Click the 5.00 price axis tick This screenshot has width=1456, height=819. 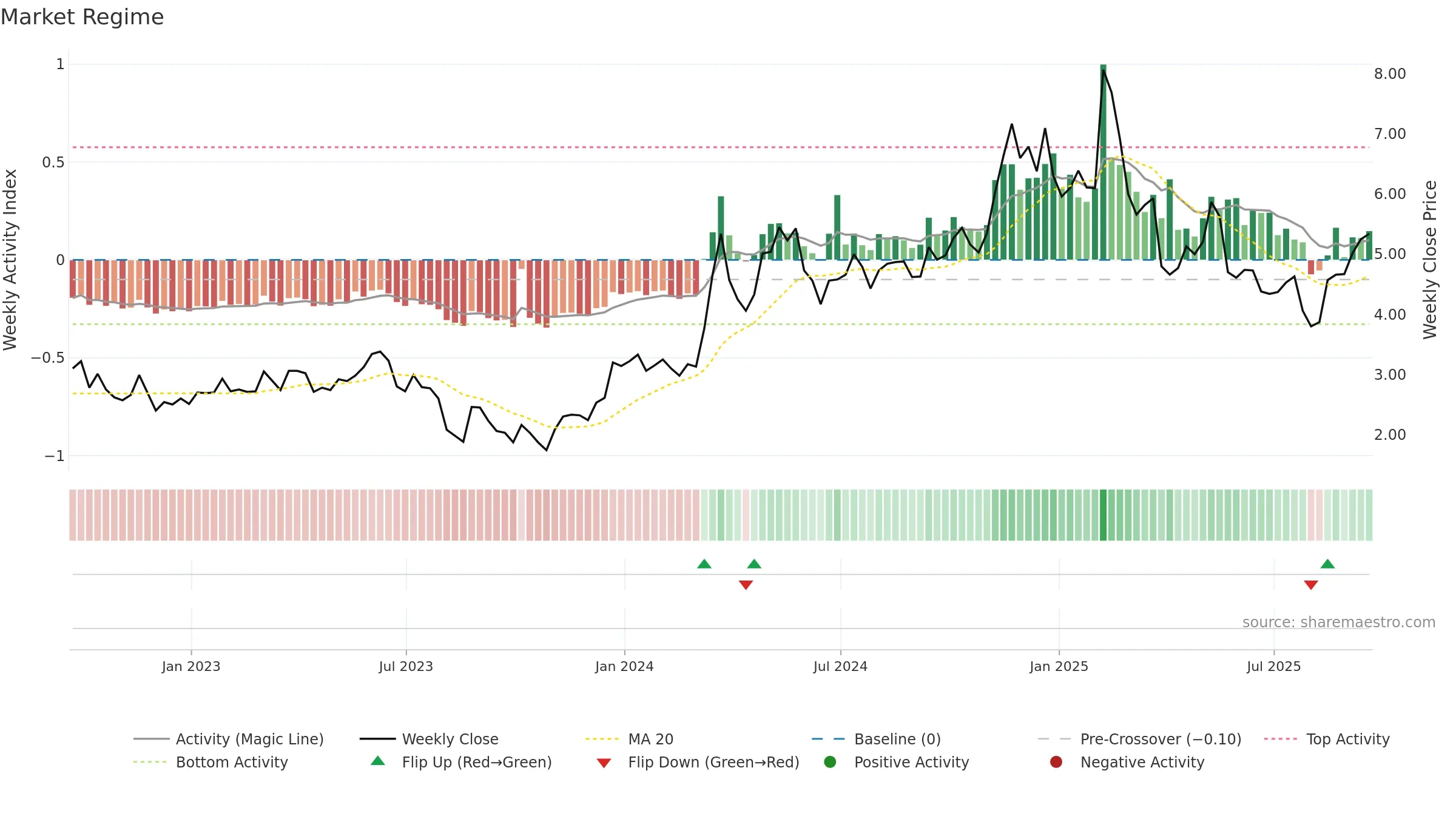click(x=1390, y=254)
